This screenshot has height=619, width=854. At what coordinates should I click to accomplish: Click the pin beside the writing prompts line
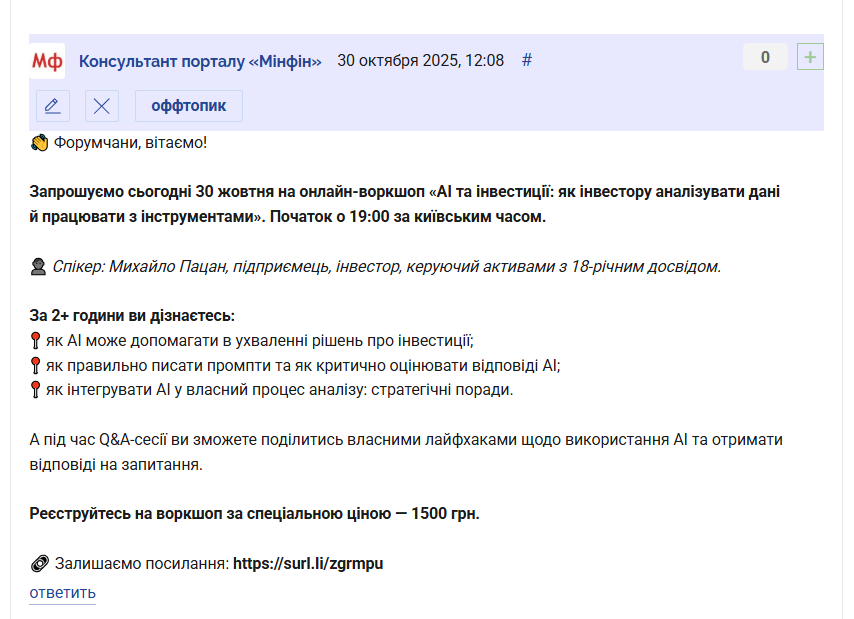36,365
